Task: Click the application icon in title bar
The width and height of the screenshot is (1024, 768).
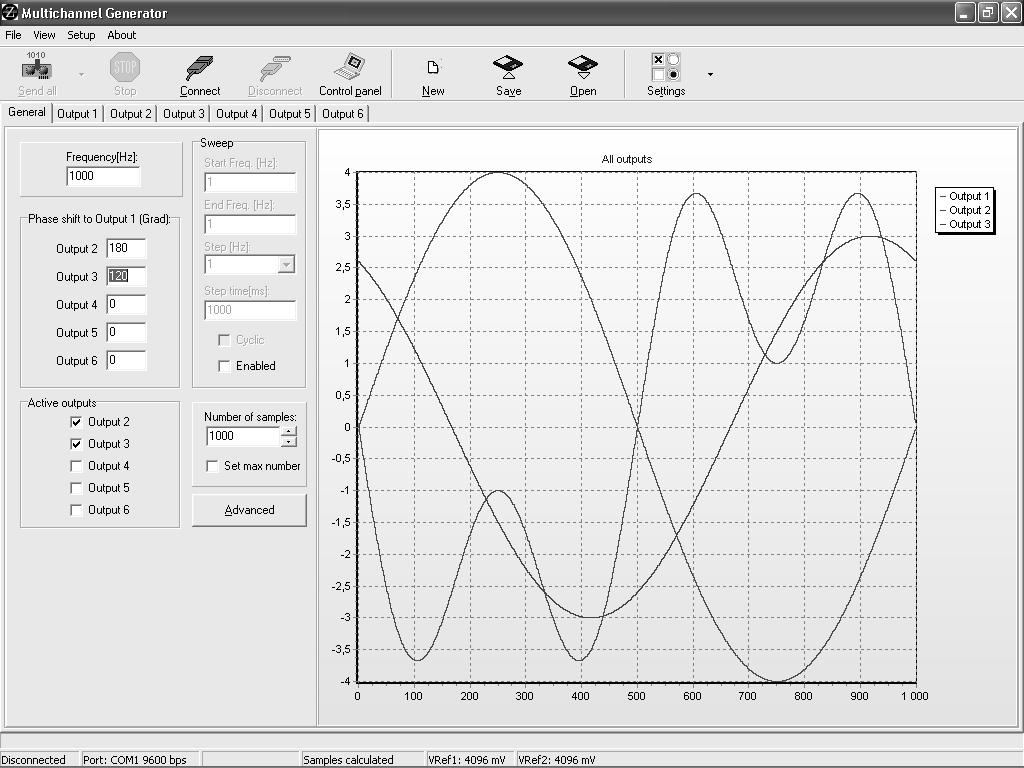Action: [x=10, y=12]
